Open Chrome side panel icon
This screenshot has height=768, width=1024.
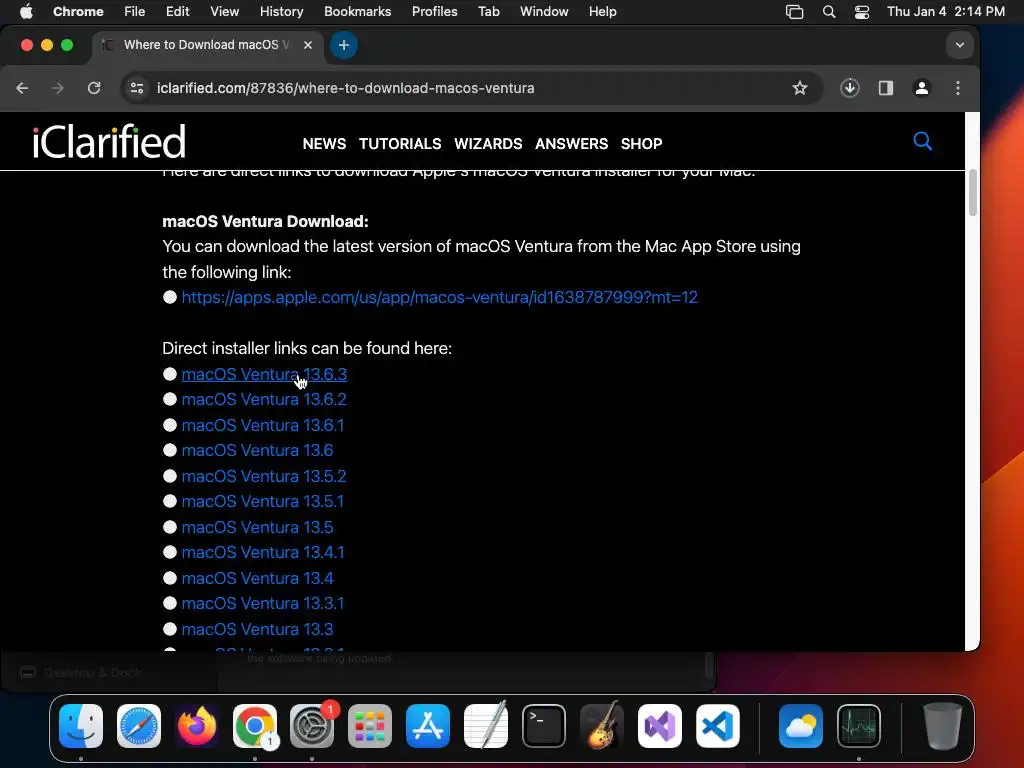point(886,88)
